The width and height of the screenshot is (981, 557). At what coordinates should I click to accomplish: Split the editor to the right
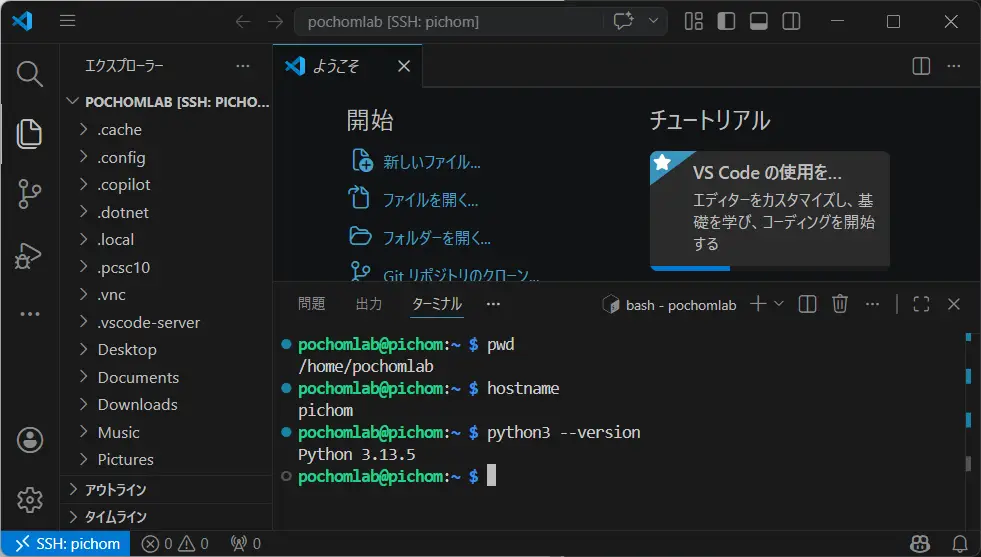pos(922,66)
